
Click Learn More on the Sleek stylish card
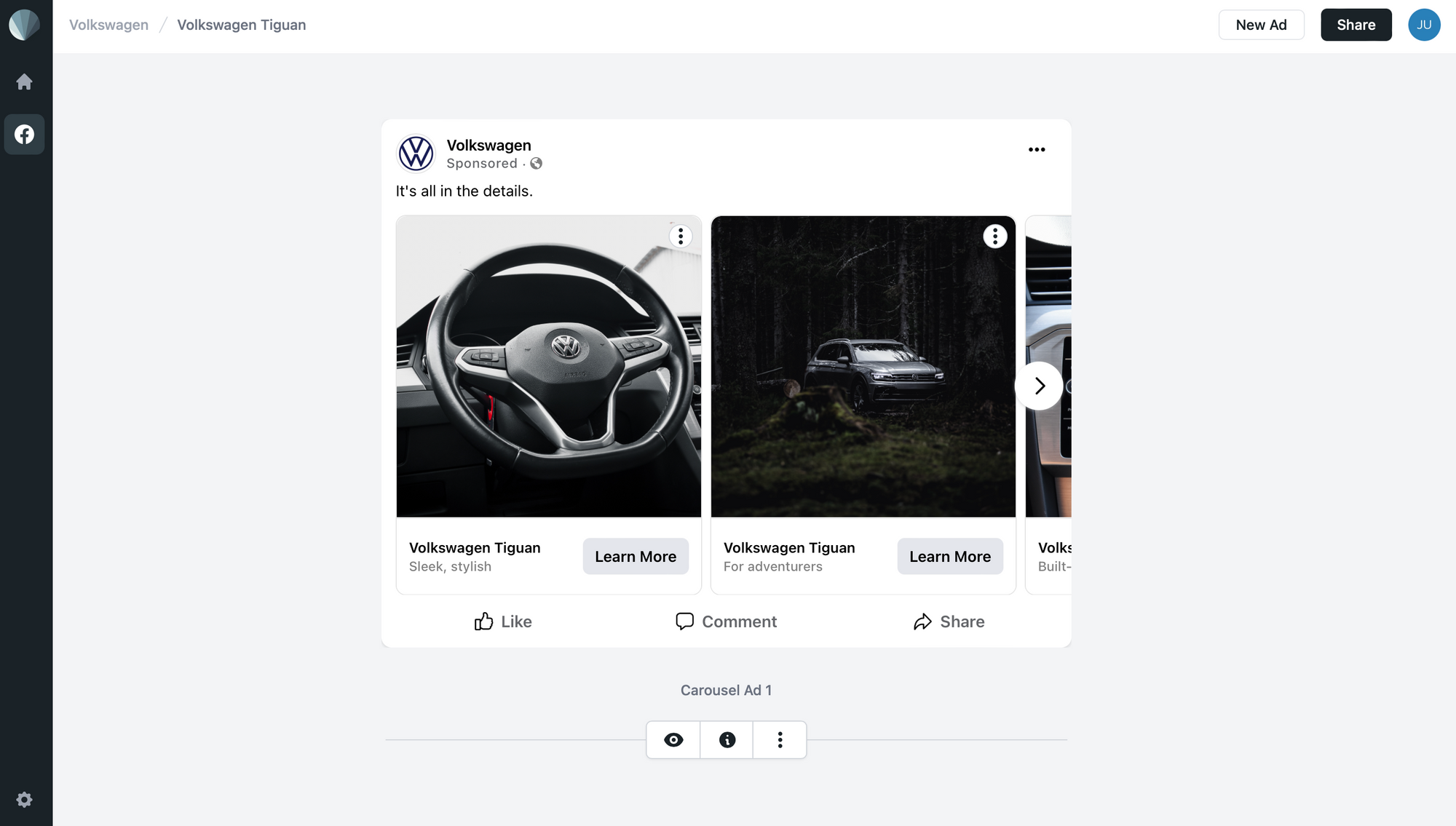(635, 556)
